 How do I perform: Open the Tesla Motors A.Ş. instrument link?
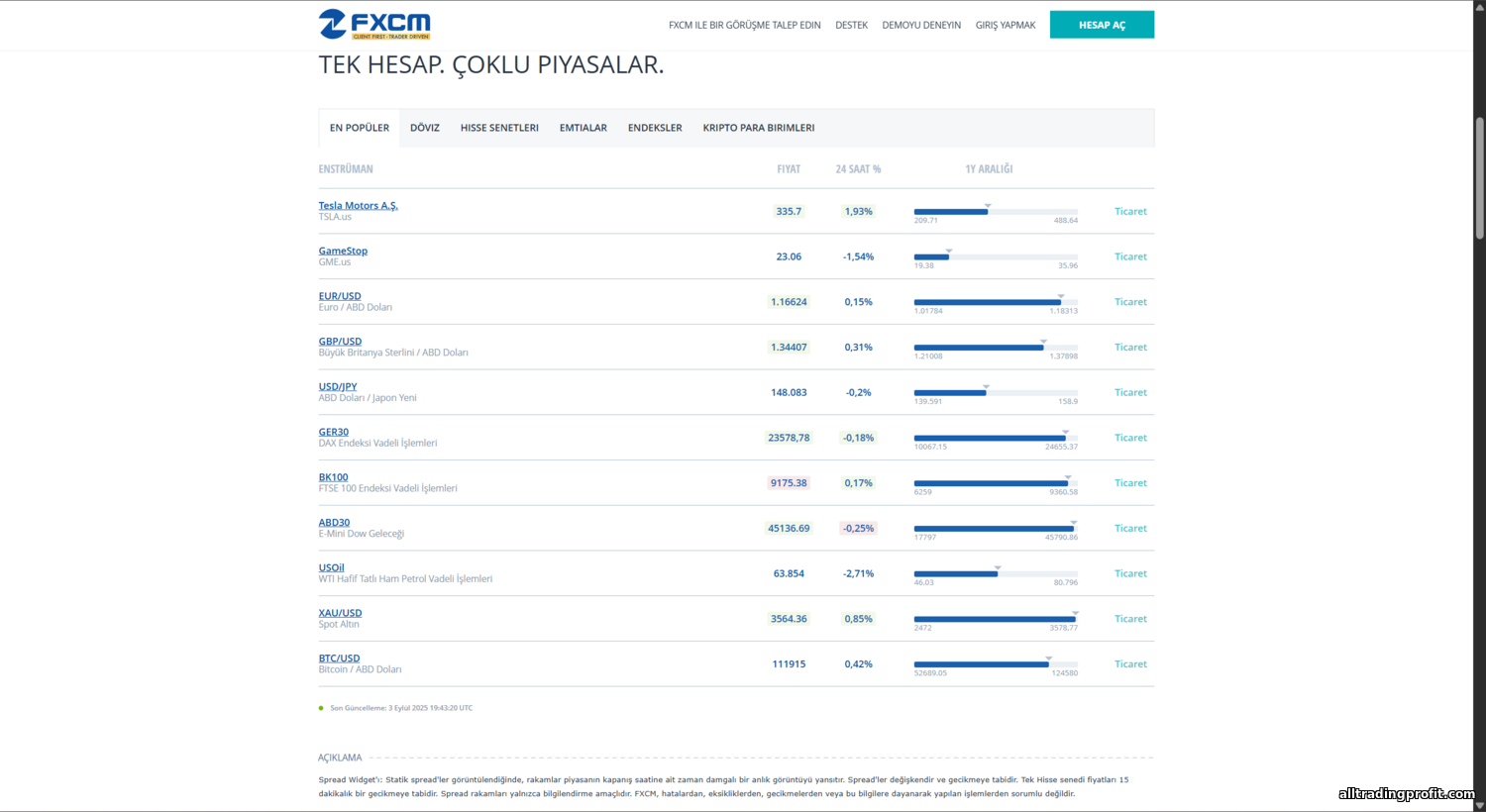tap(358, 206)
